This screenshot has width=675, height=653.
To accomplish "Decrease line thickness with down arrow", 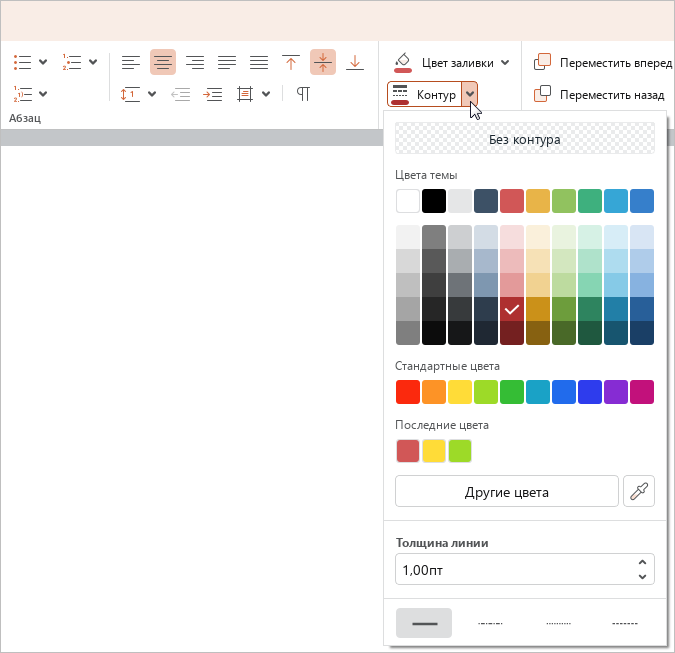I will [642, 576].
